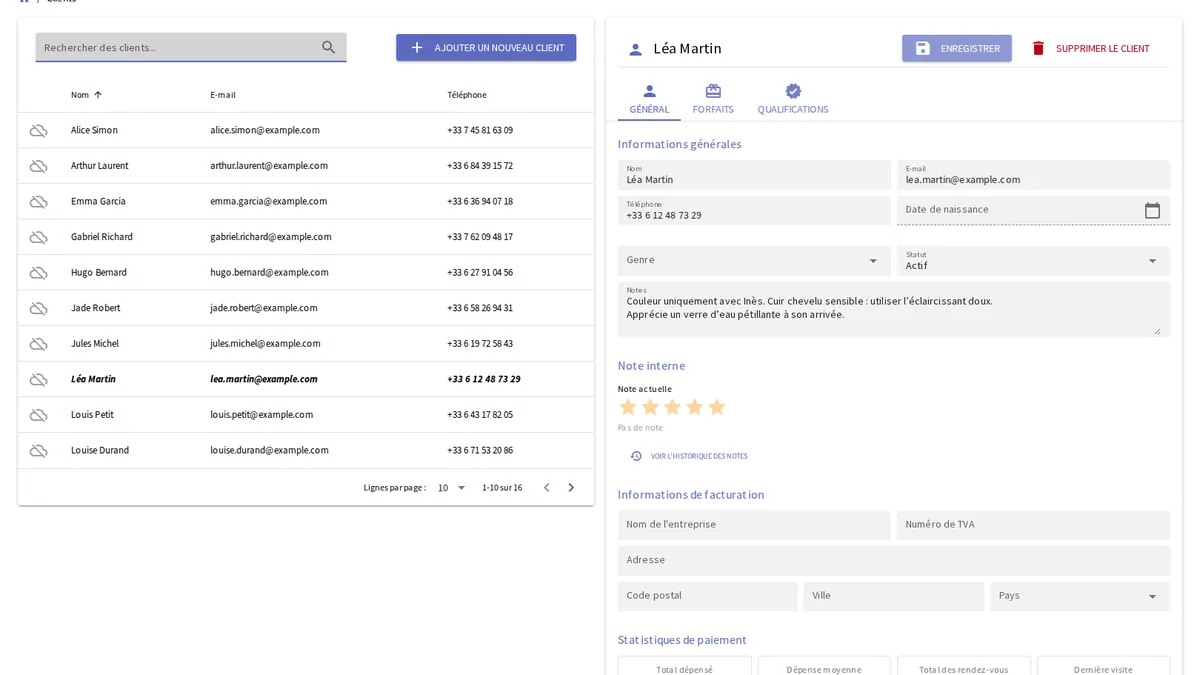
Task: Open the birth date calendar picker
Action: [x=1152, y=210]
